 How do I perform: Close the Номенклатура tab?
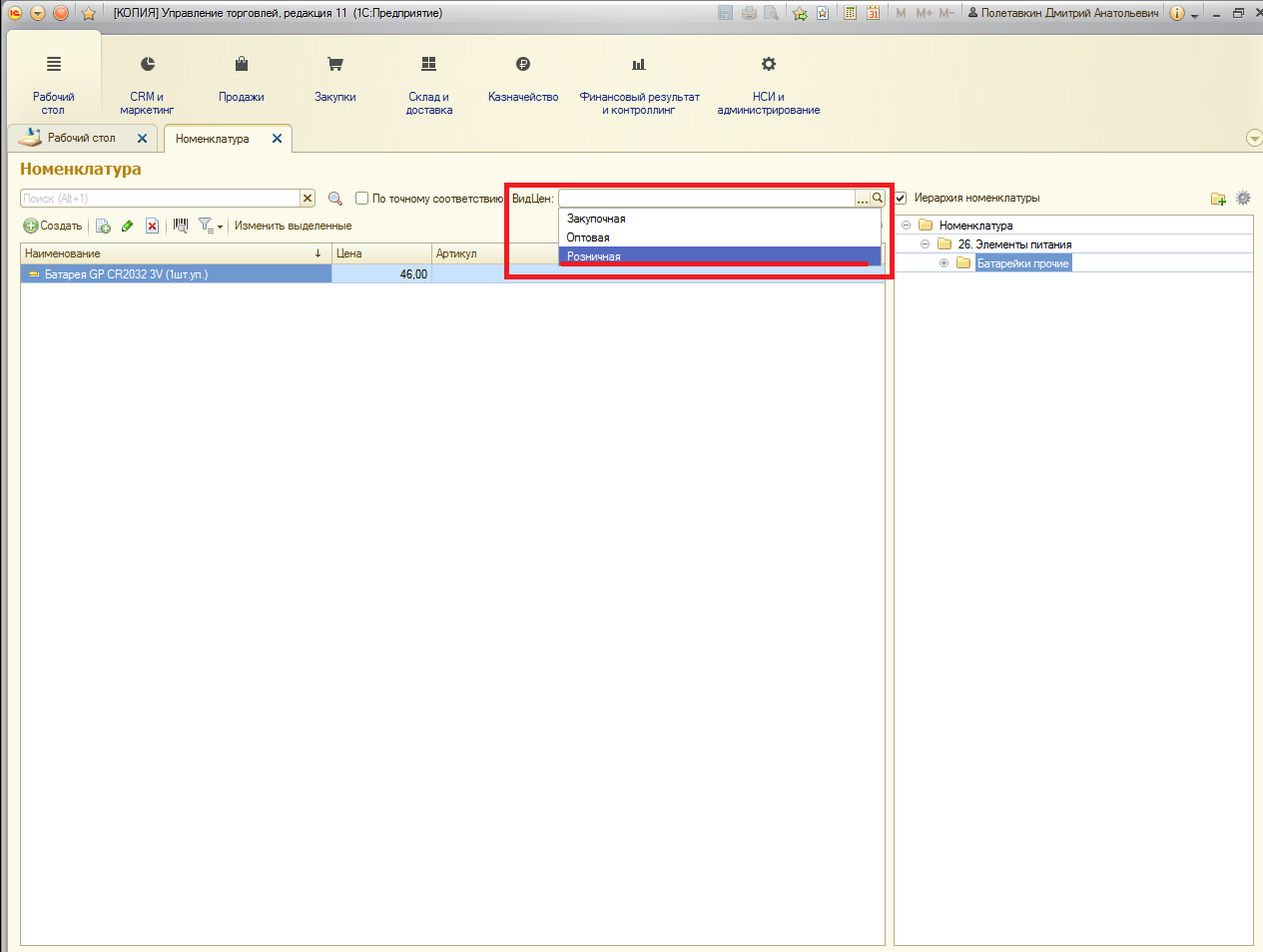pyautogui.click(x=277, y=139)
